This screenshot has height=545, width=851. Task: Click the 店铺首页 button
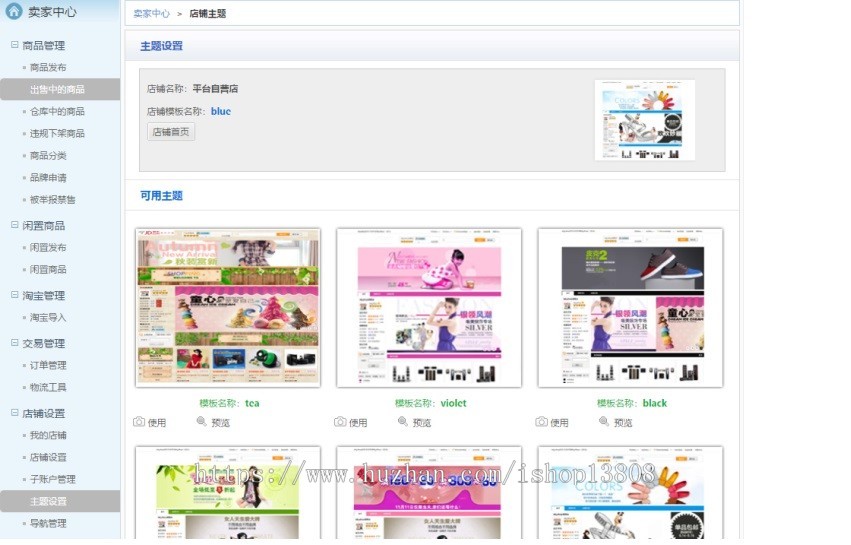171,132
